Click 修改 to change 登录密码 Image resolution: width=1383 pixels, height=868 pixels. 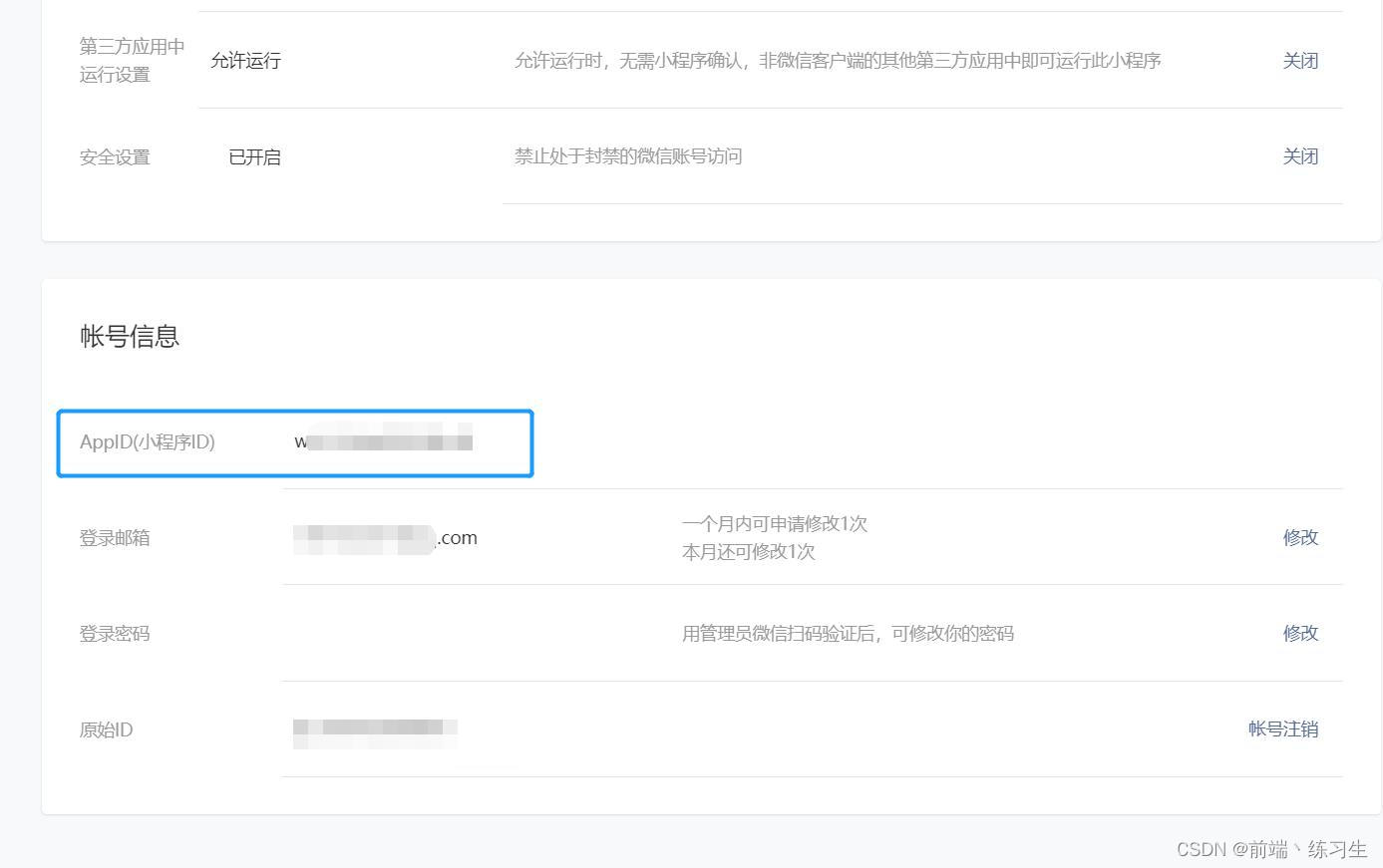1300,633
